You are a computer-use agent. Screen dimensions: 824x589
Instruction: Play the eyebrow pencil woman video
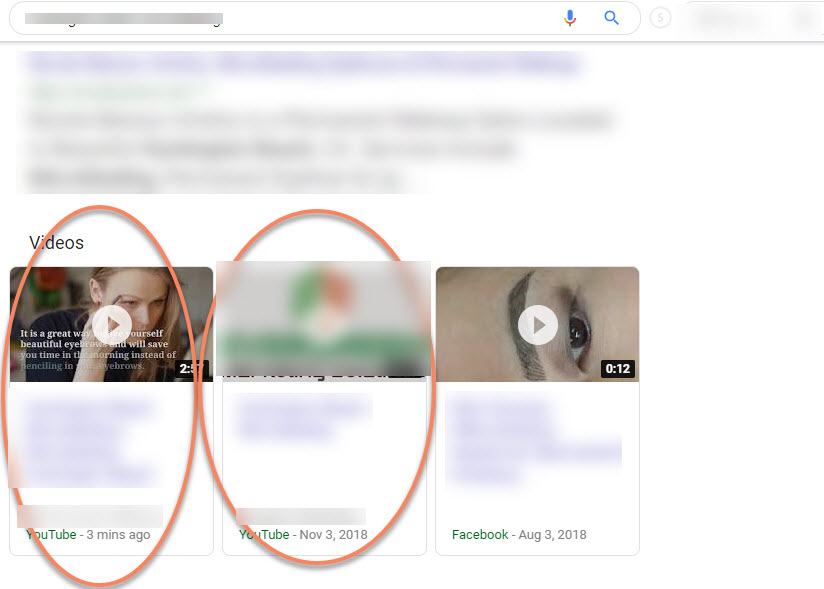(x=112, y=324)
